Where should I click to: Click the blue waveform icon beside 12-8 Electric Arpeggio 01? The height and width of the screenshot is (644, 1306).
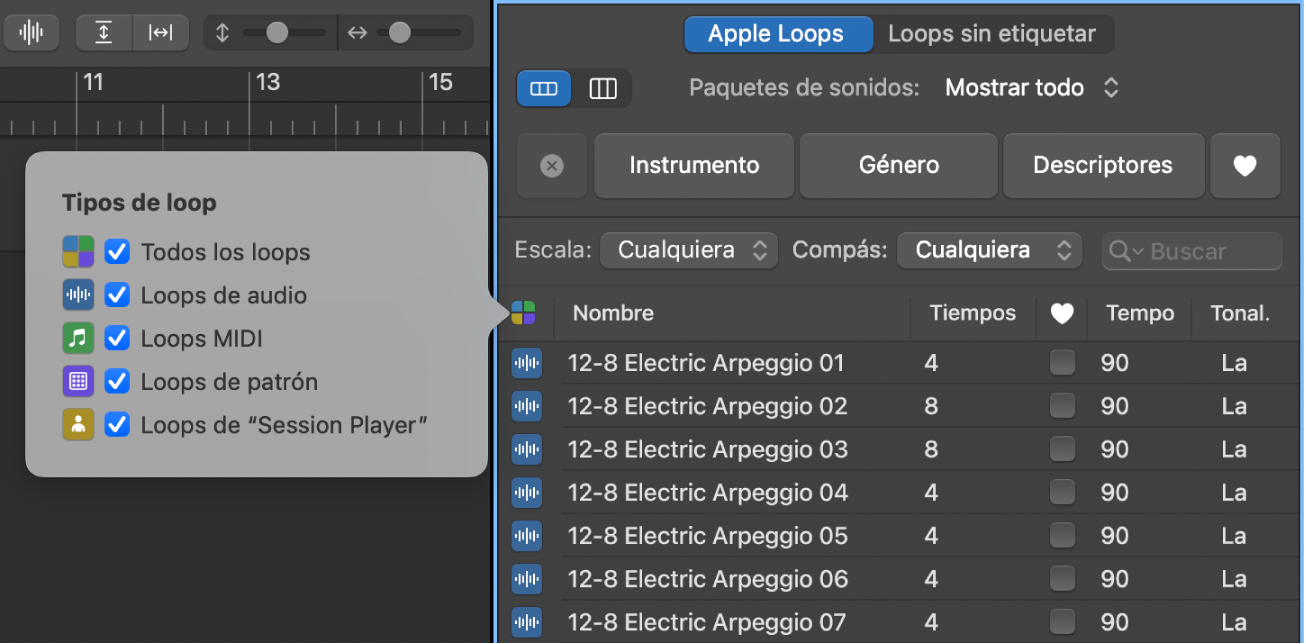pos(526,363)
